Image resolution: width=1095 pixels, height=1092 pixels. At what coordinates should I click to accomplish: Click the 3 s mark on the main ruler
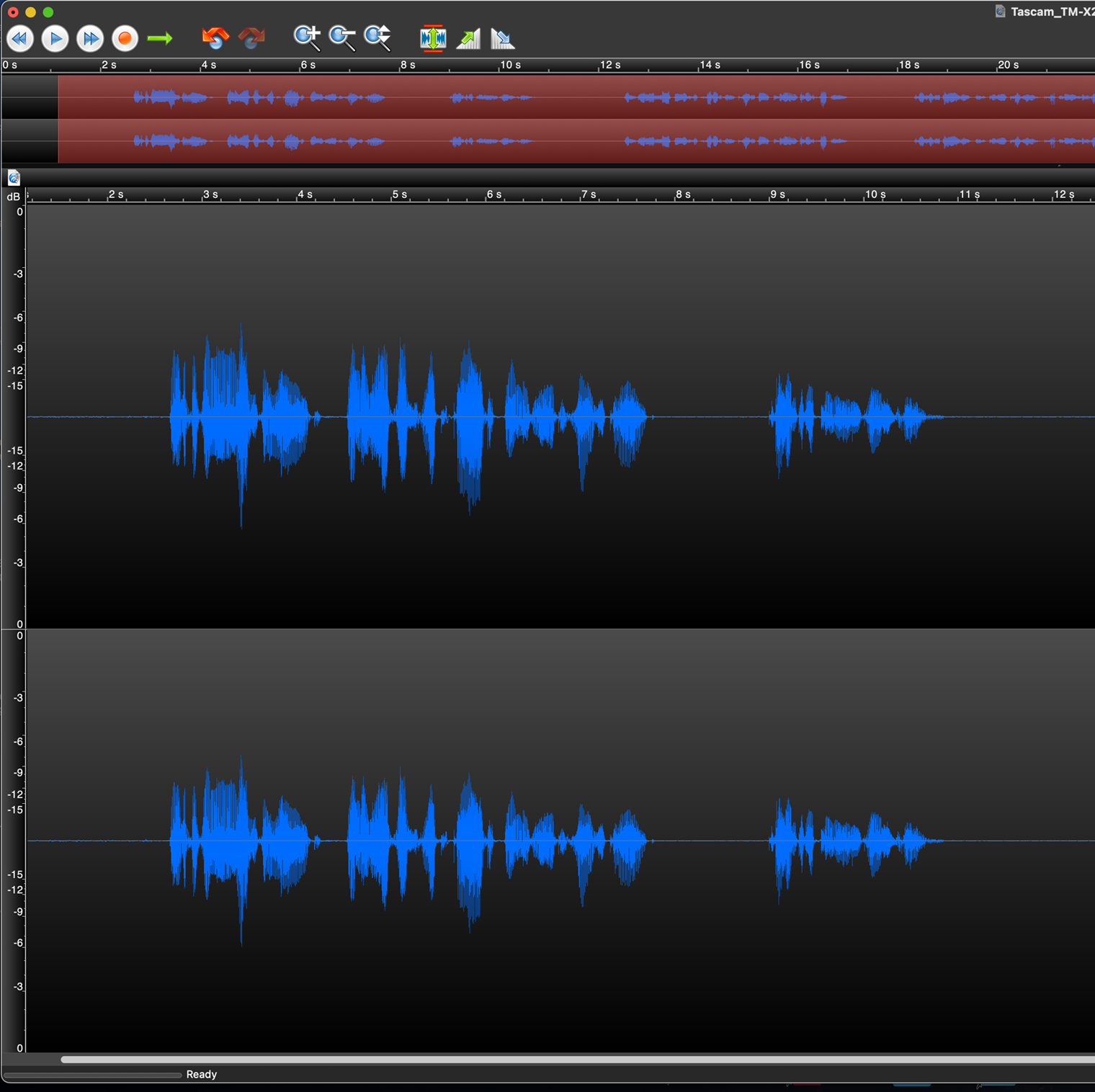(210, 194)
